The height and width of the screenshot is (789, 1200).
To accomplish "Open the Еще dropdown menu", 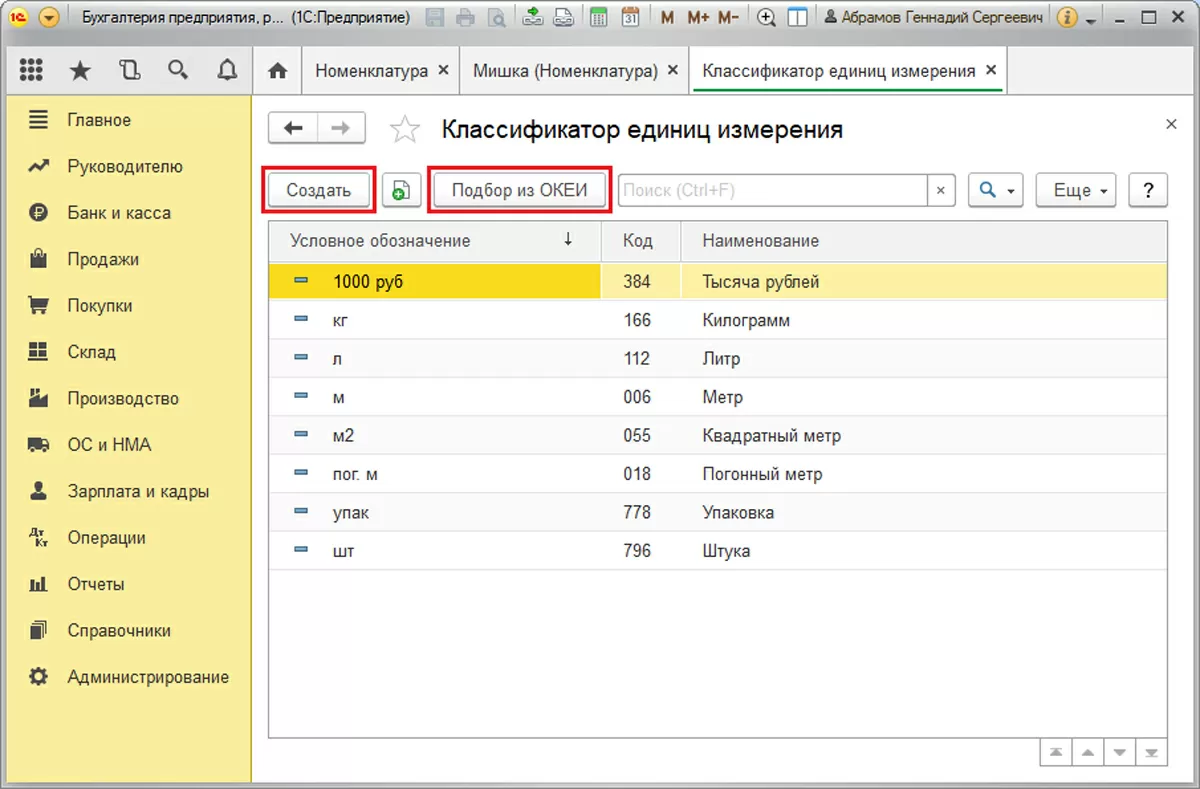I will (1075, 190).
